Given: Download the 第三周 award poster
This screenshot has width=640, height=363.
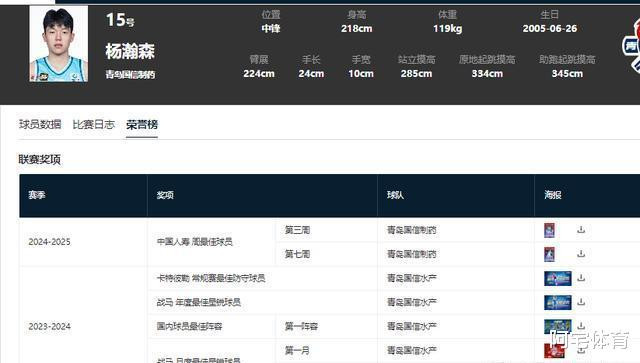Looking at the screenshot, I should (x=581, y=230).
